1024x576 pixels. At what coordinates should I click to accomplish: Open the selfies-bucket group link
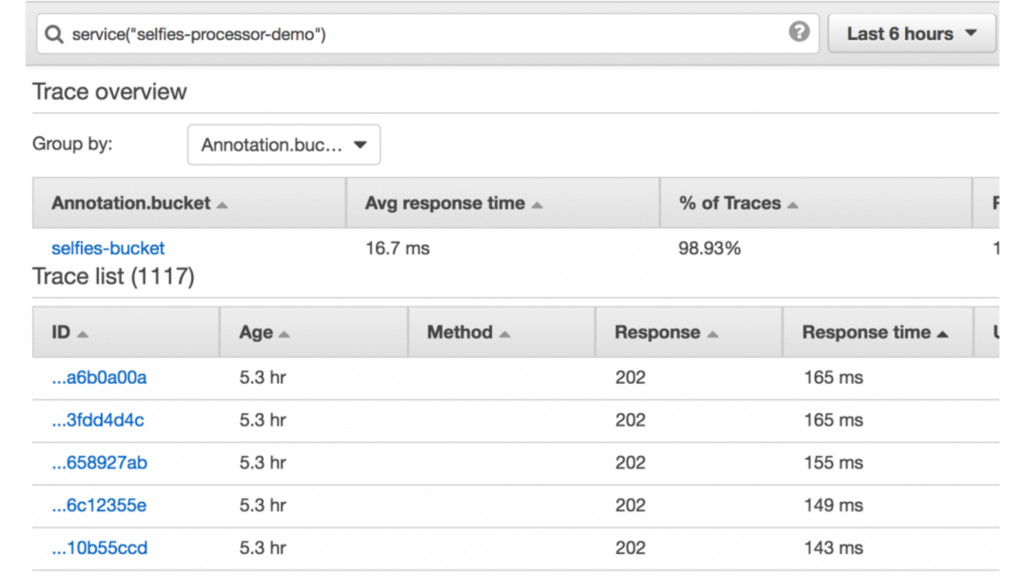pos(108,248)
